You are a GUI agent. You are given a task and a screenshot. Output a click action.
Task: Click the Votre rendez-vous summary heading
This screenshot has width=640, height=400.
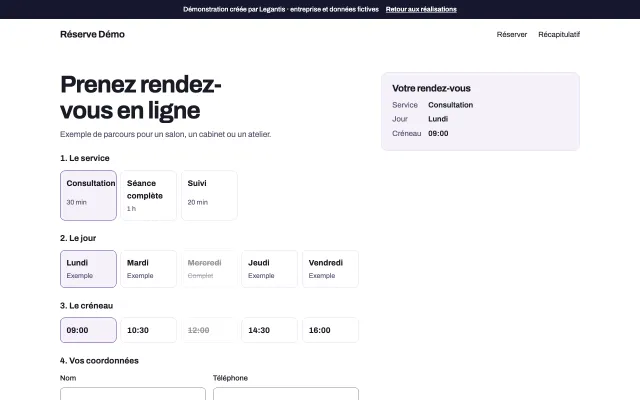coord(431,88)
